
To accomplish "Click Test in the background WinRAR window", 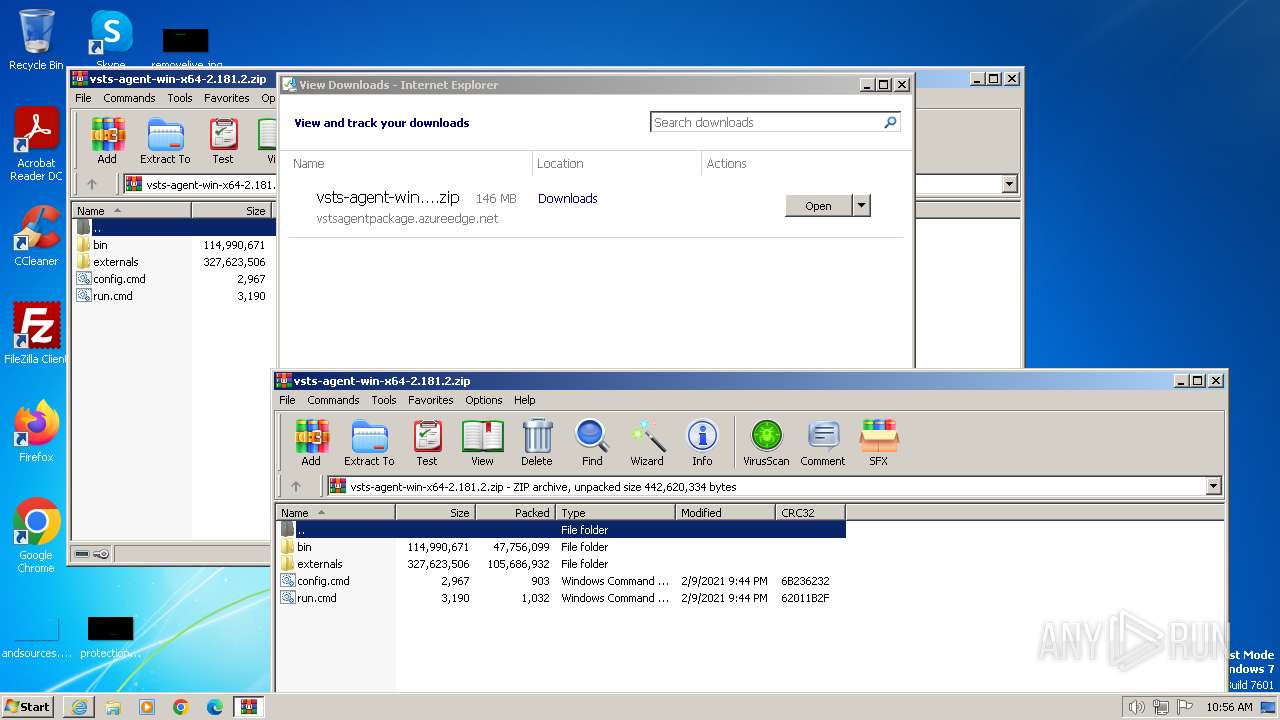I will [223, 141].
